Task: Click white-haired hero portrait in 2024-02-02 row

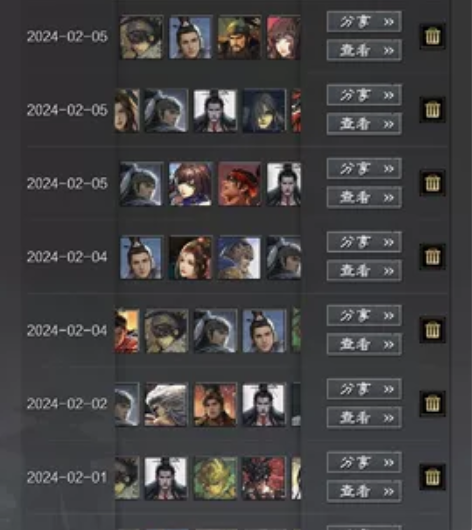Action: (166, 404)
